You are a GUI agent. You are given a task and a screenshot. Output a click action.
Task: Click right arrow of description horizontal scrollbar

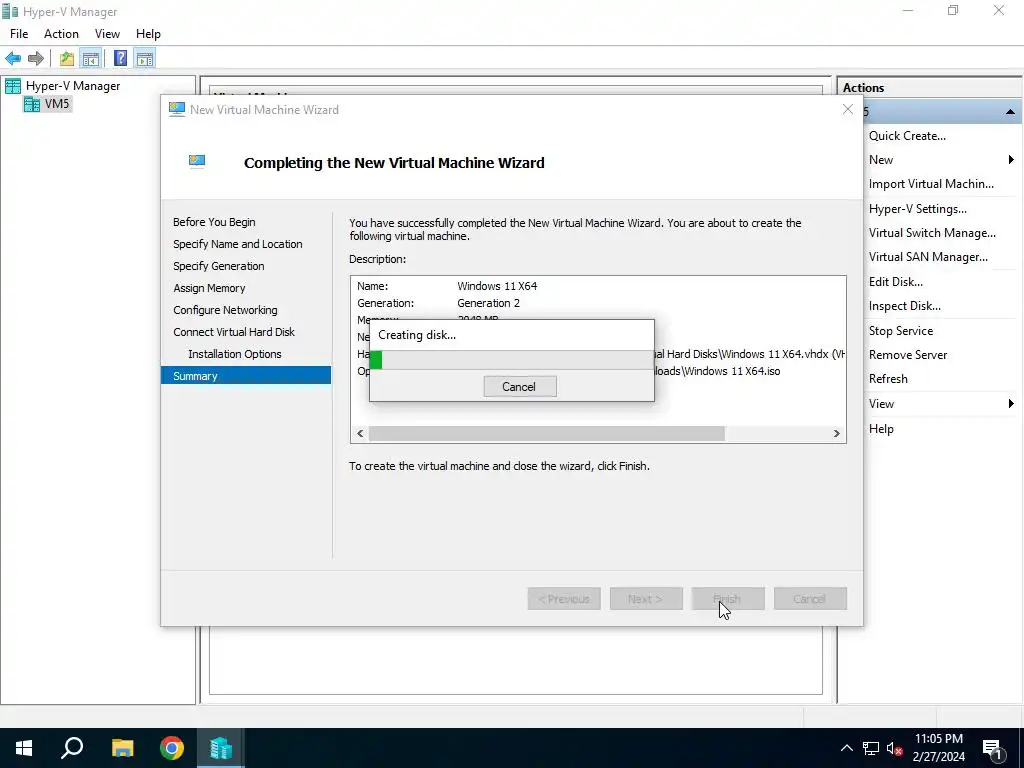coord(837,434)
